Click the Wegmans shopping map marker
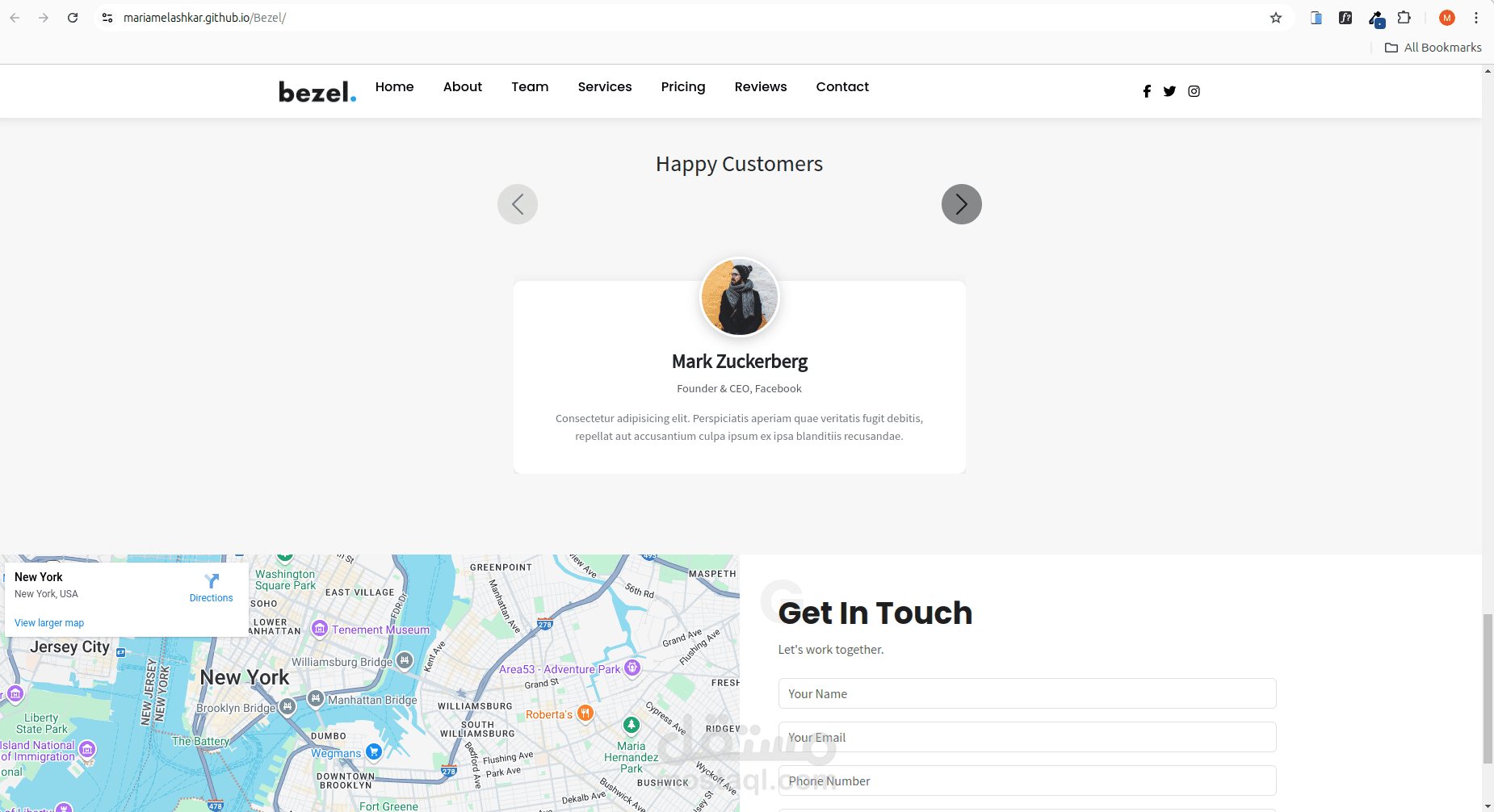This screenshot has width=1494, height=812. tap(373, 751)
